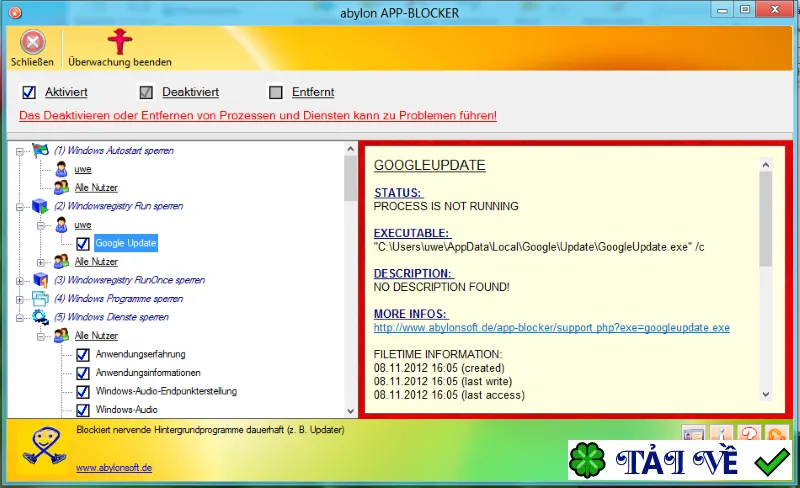Click the GOOGLEUPDATE heading in info panel
Screen dimensions: 800x488
pos(430,165)
